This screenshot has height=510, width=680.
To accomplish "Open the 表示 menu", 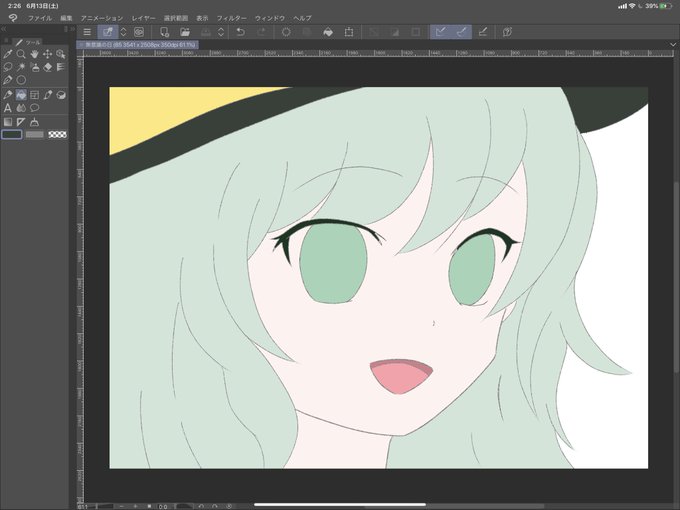I will pyautogui.click(x=202, y=18).
